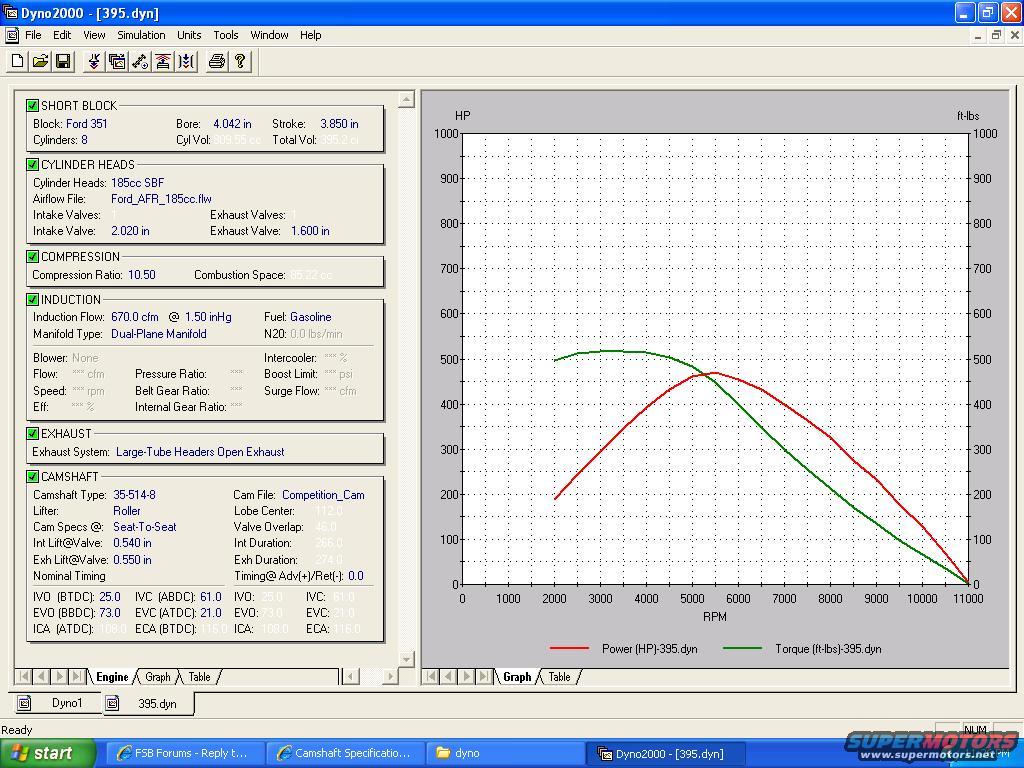Toggle the SHORT BLOCK checkbox
This screenshot has height=768, width=1024.
pos(33,105)
